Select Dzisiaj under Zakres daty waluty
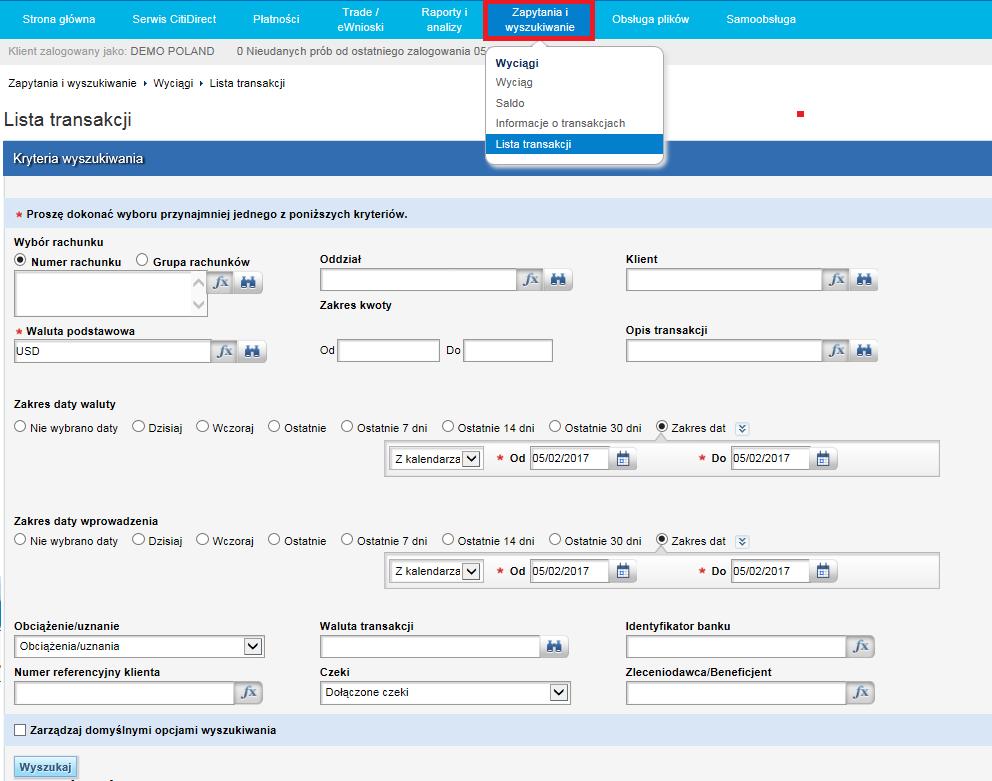The height and width of the screenshot is (781, 992). (139, 427)
